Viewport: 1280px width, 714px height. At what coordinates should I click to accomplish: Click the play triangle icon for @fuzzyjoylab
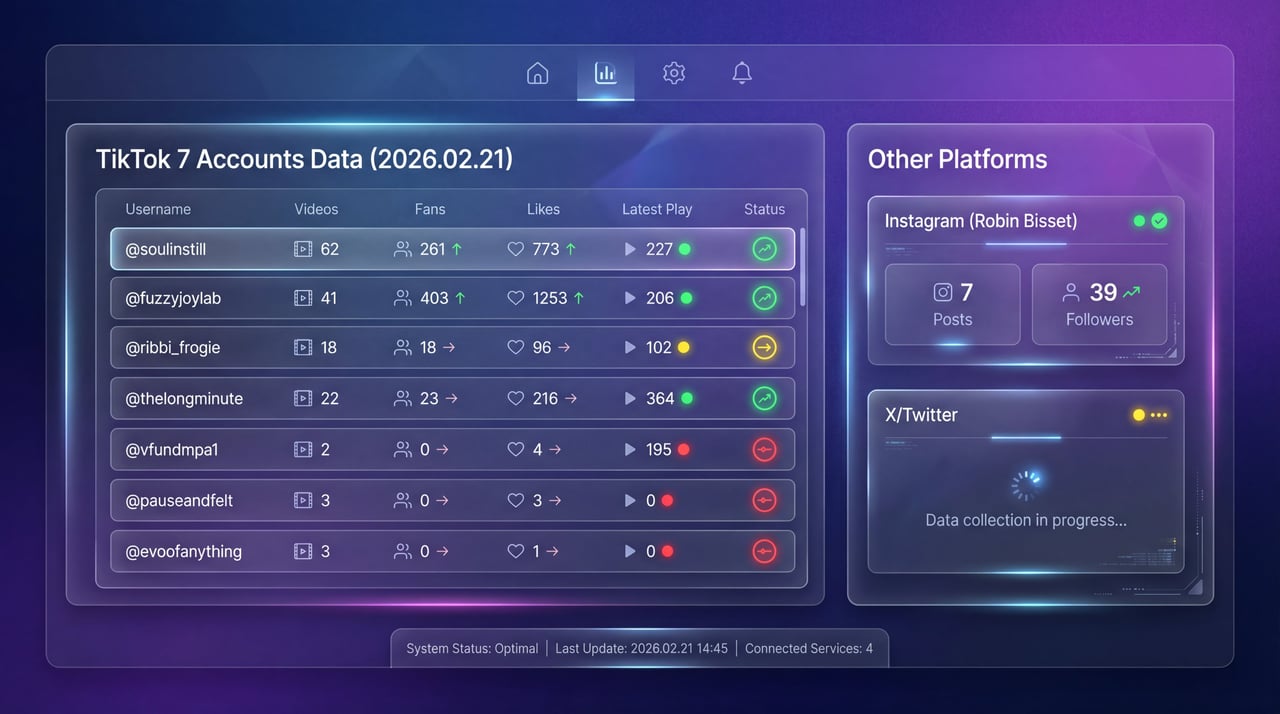[x=630, y=298]
